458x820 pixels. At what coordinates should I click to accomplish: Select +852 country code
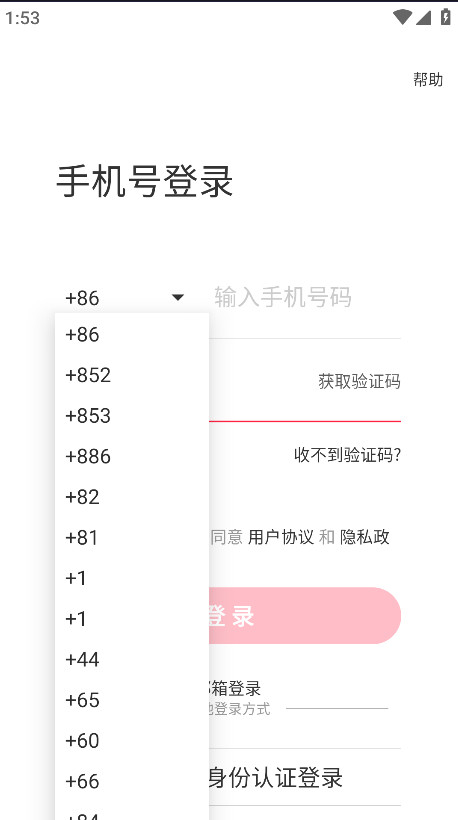132,375
